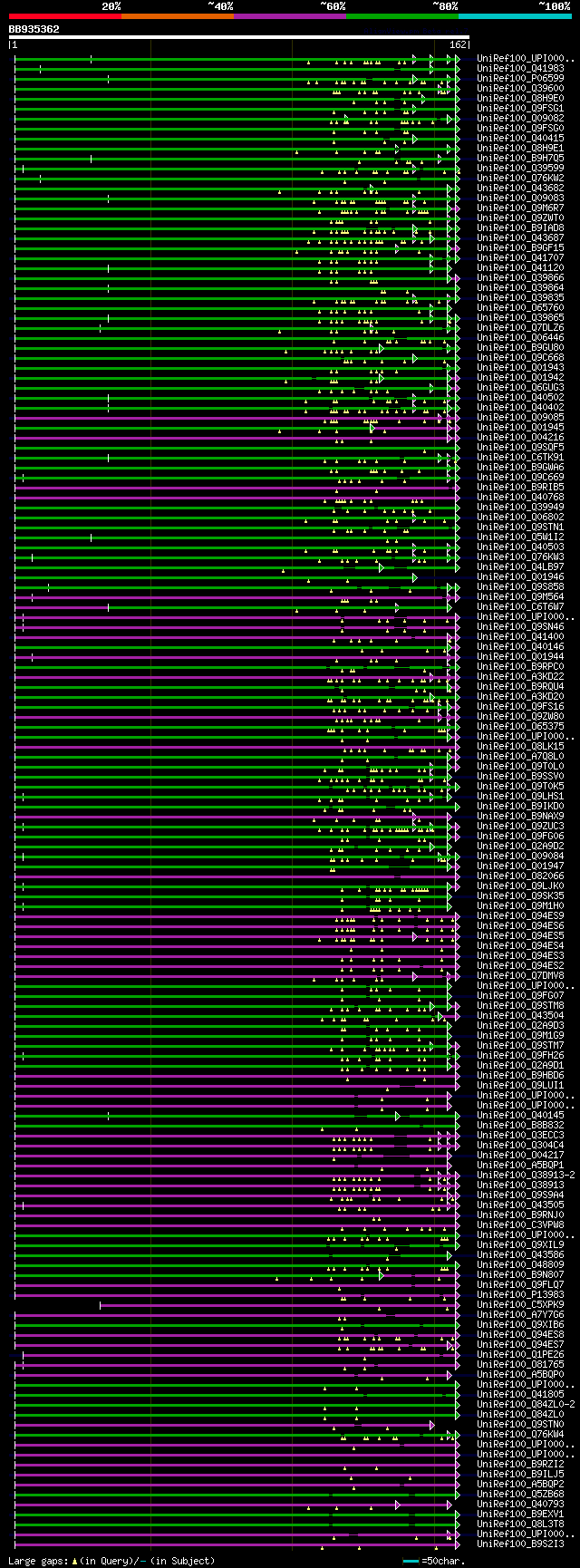Click the green ~80% identity legend segment
Viewport: 580px width, 1568px height.
401,16
